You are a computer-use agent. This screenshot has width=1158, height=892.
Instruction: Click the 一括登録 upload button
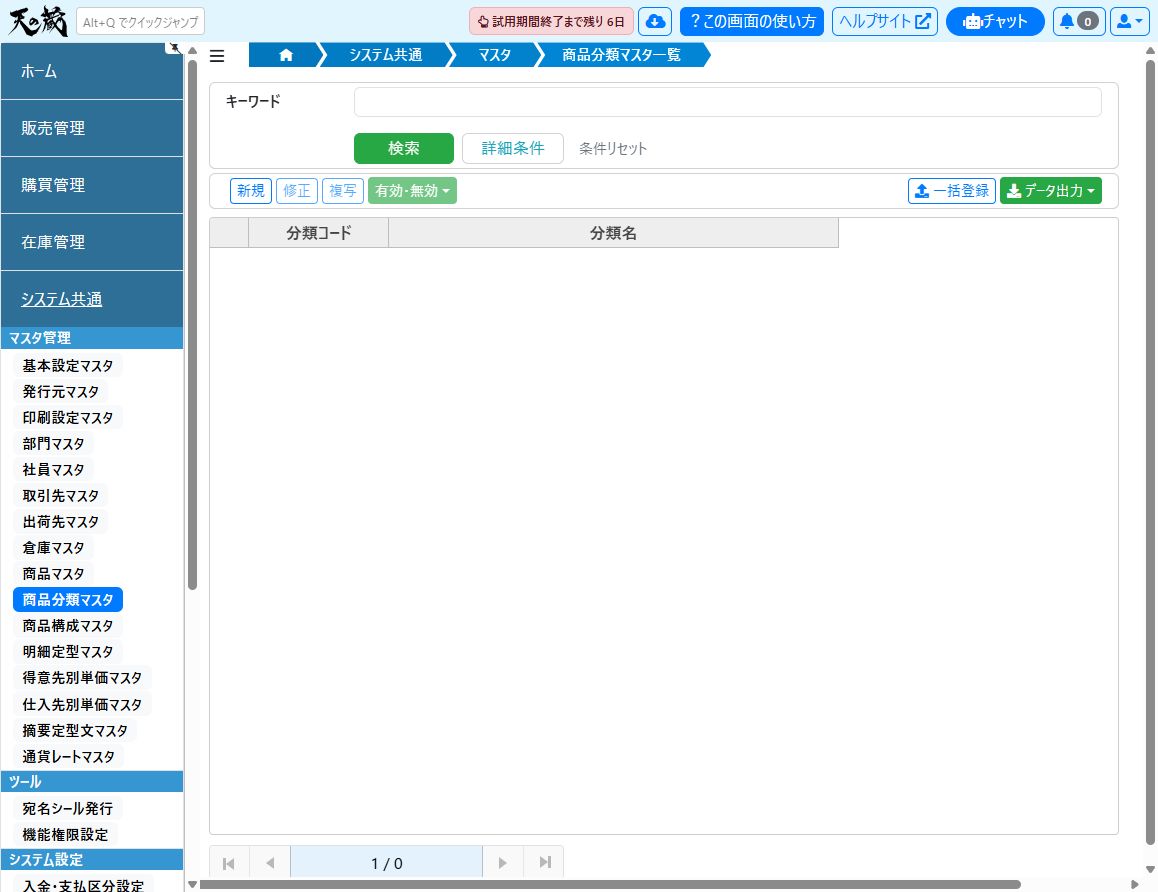click(x=952, y=191)
